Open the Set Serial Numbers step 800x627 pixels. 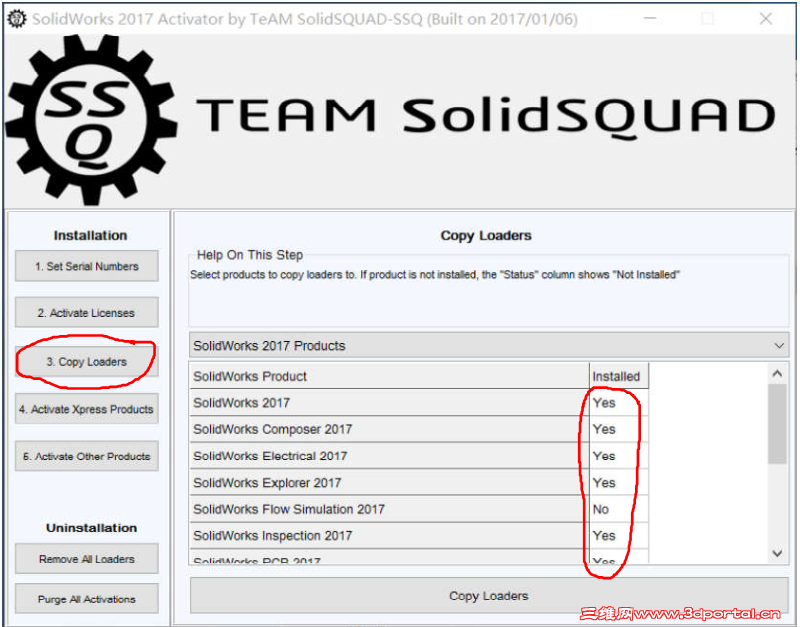tap(87, 266)
